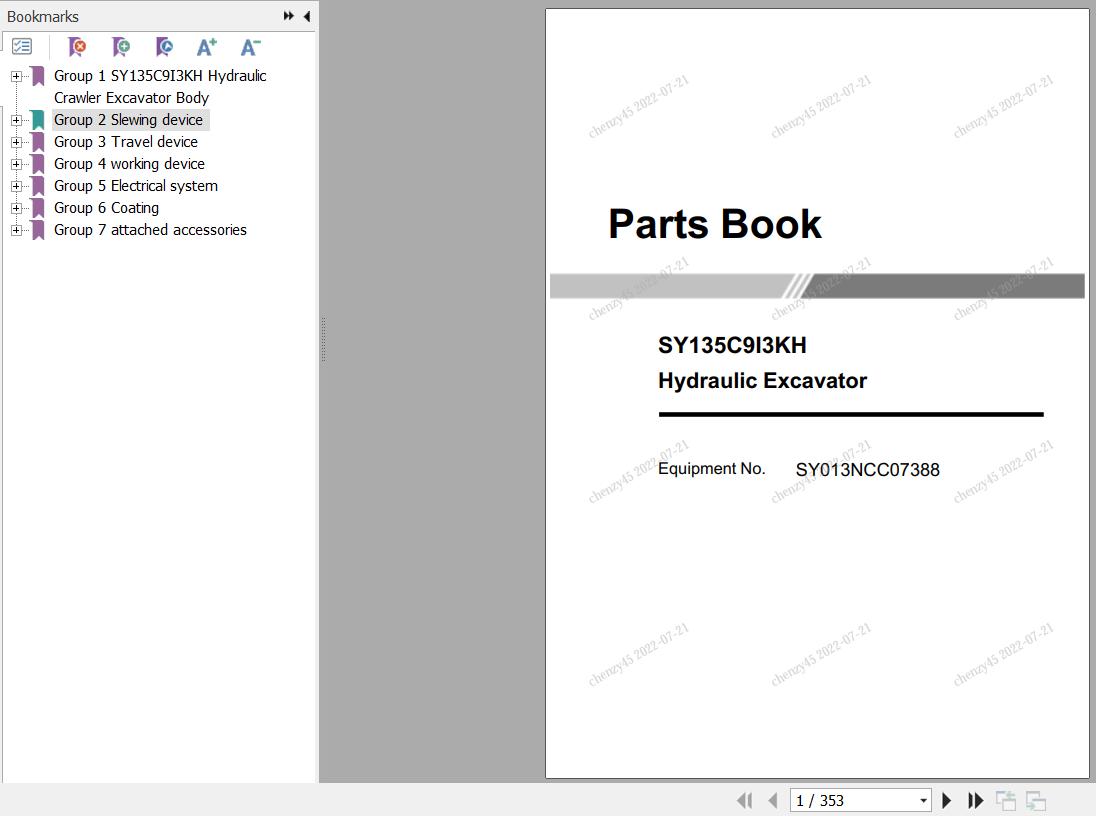Click the delete bookmark icon
This screenshot has height=816, width=1096.
77,47
